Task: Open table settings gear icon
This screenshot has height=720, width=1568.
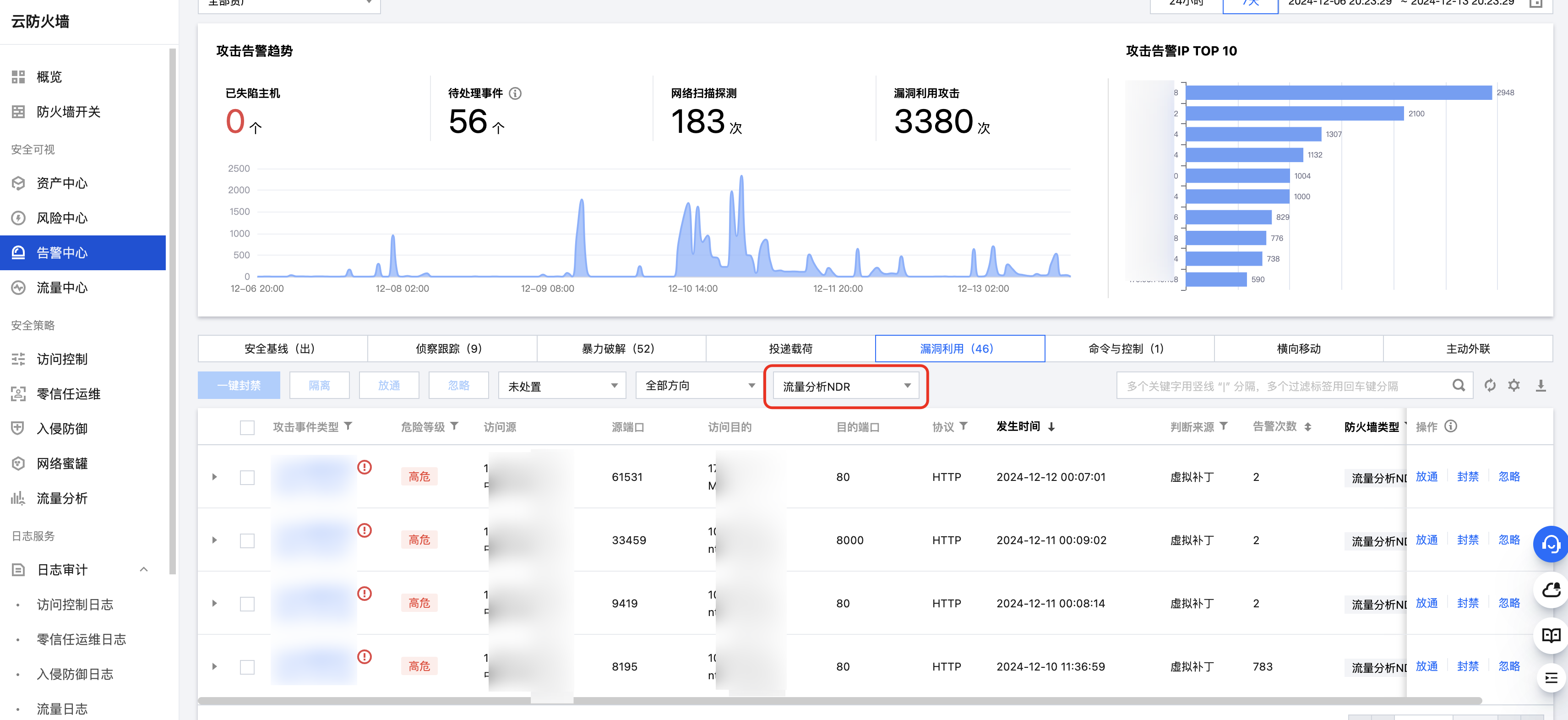Action: tap(1514, 385)
